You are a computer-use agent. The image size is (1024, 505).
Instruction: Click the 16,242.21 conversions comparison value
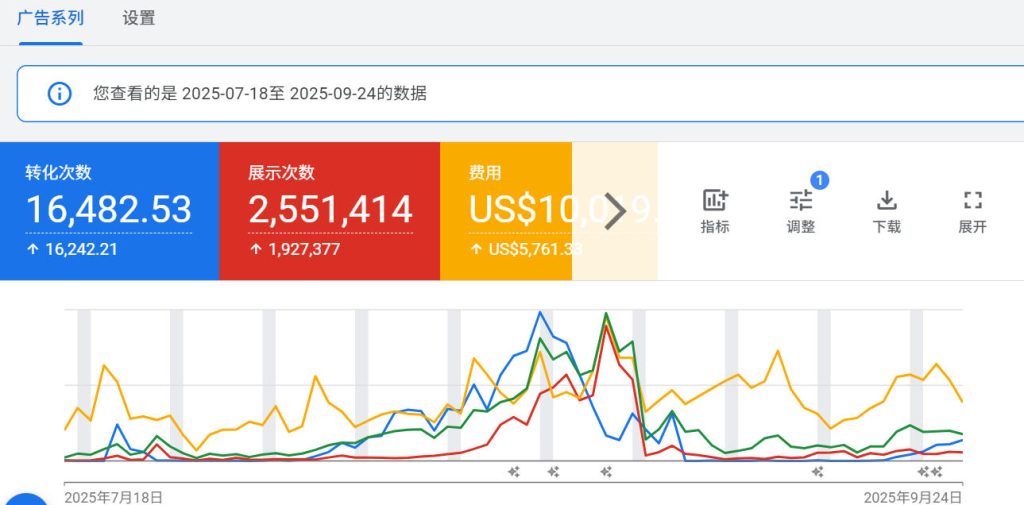pos(80,249)
